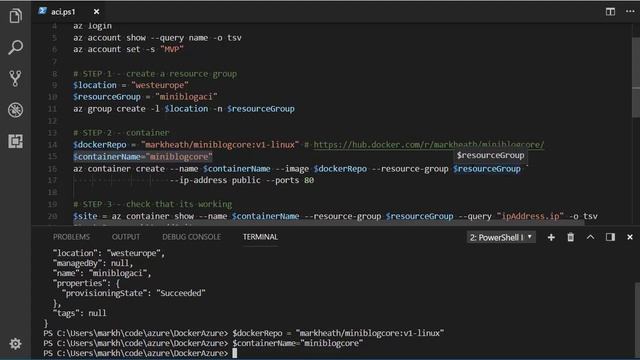Click the "westeurope" string on line 9
Viewport: 640px width, 360px height.
[x=160, y=85]
